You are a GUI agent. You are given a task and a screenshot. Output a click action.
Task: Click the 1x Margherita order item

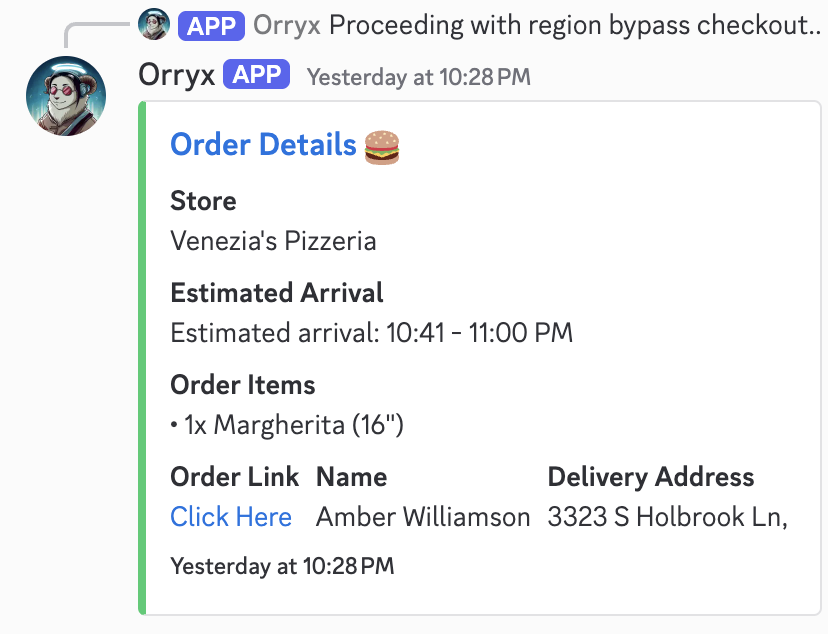pyautogui.click(x=287, y=425)
